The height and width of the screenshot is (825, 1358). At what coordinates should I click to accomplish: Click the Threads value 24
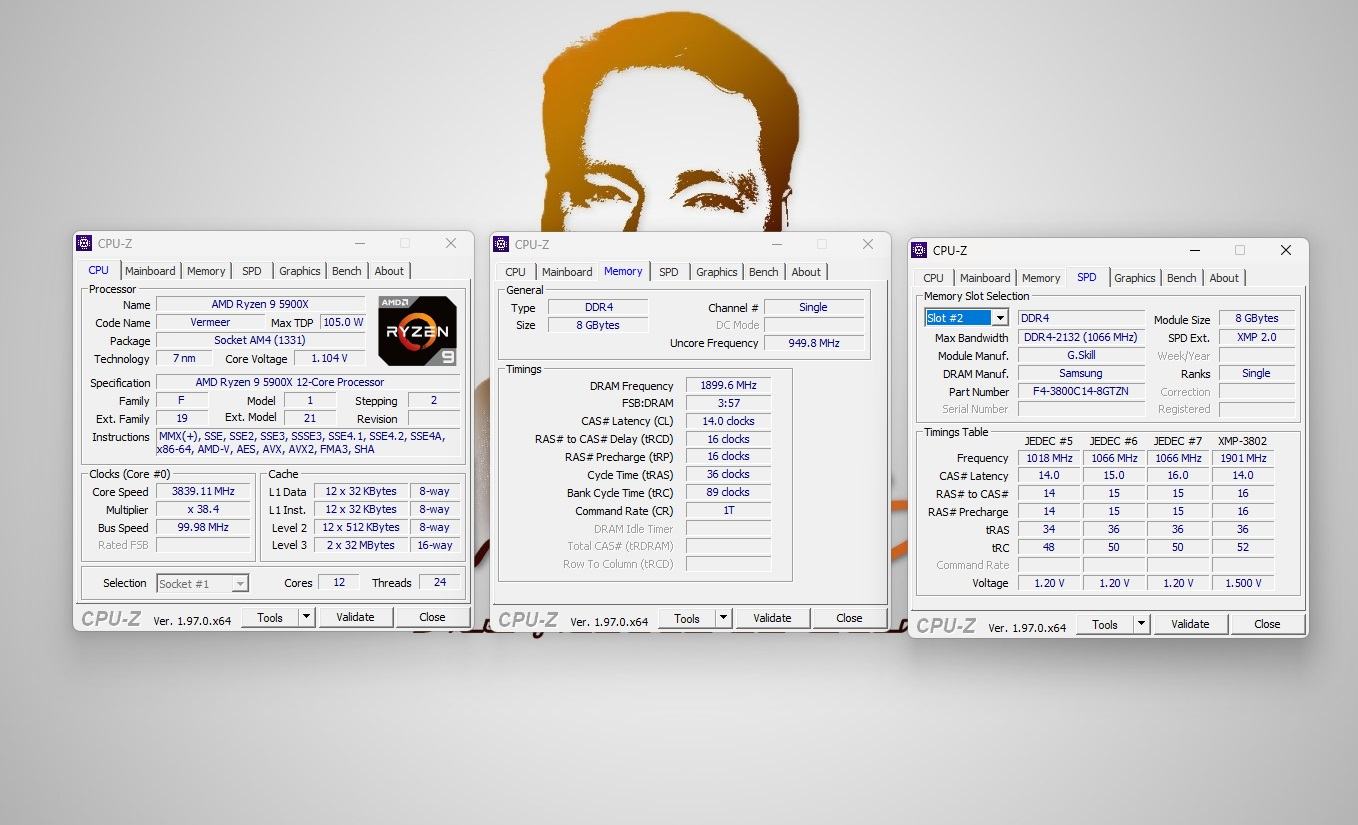coord(439,582)
